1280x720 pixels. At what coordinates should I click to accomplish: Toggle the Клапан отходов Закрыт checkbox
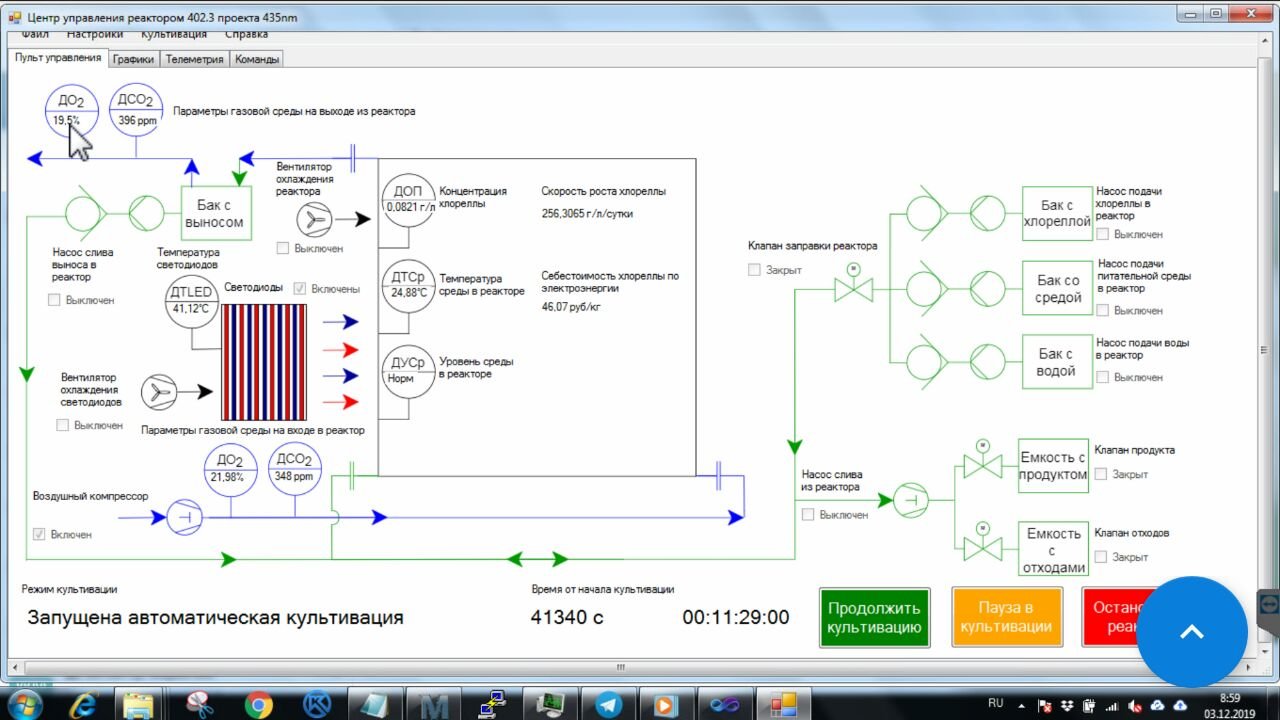click(1101, 557)
